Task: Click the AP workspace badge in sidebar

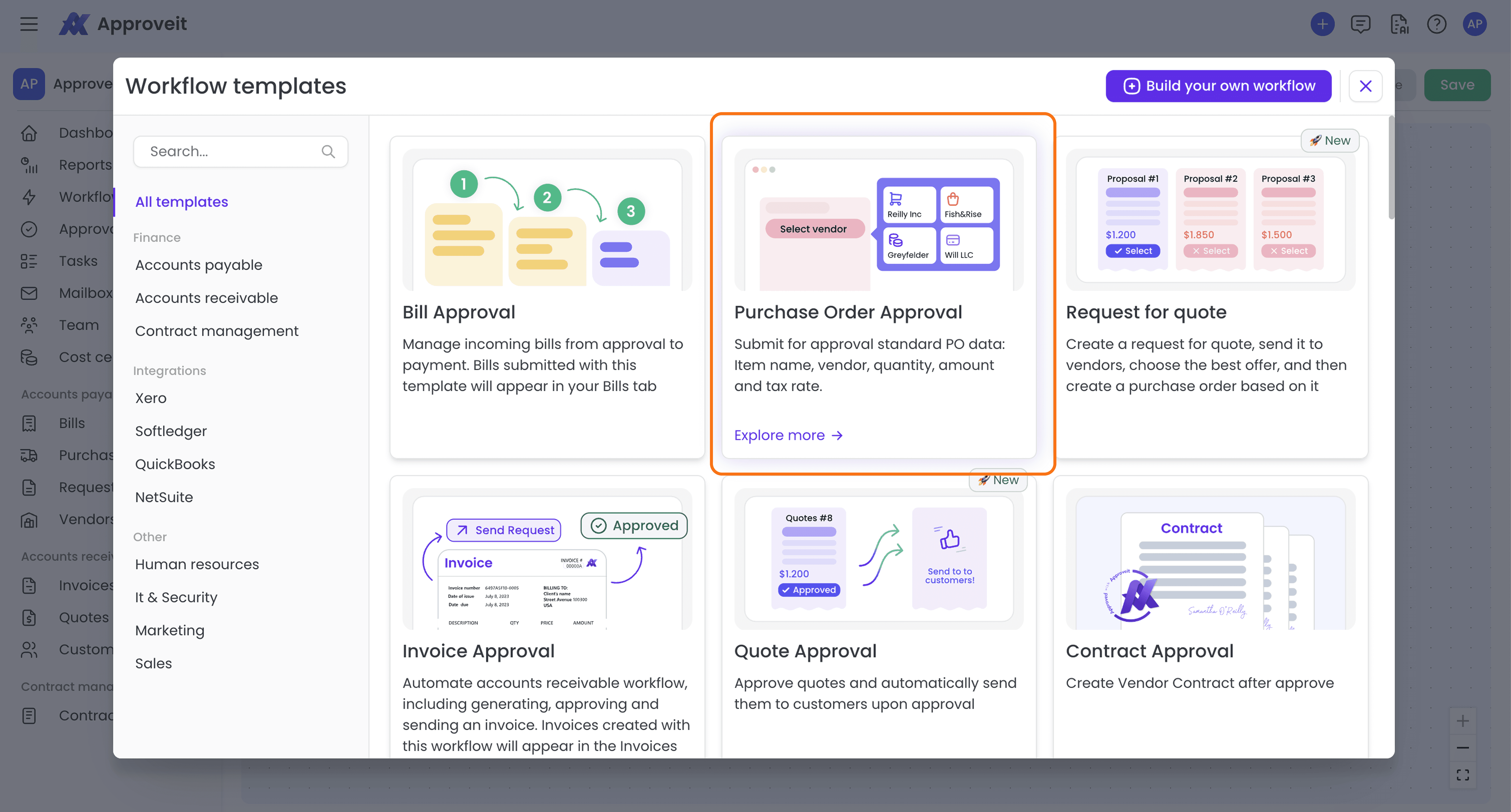Action: pos(29,84)
